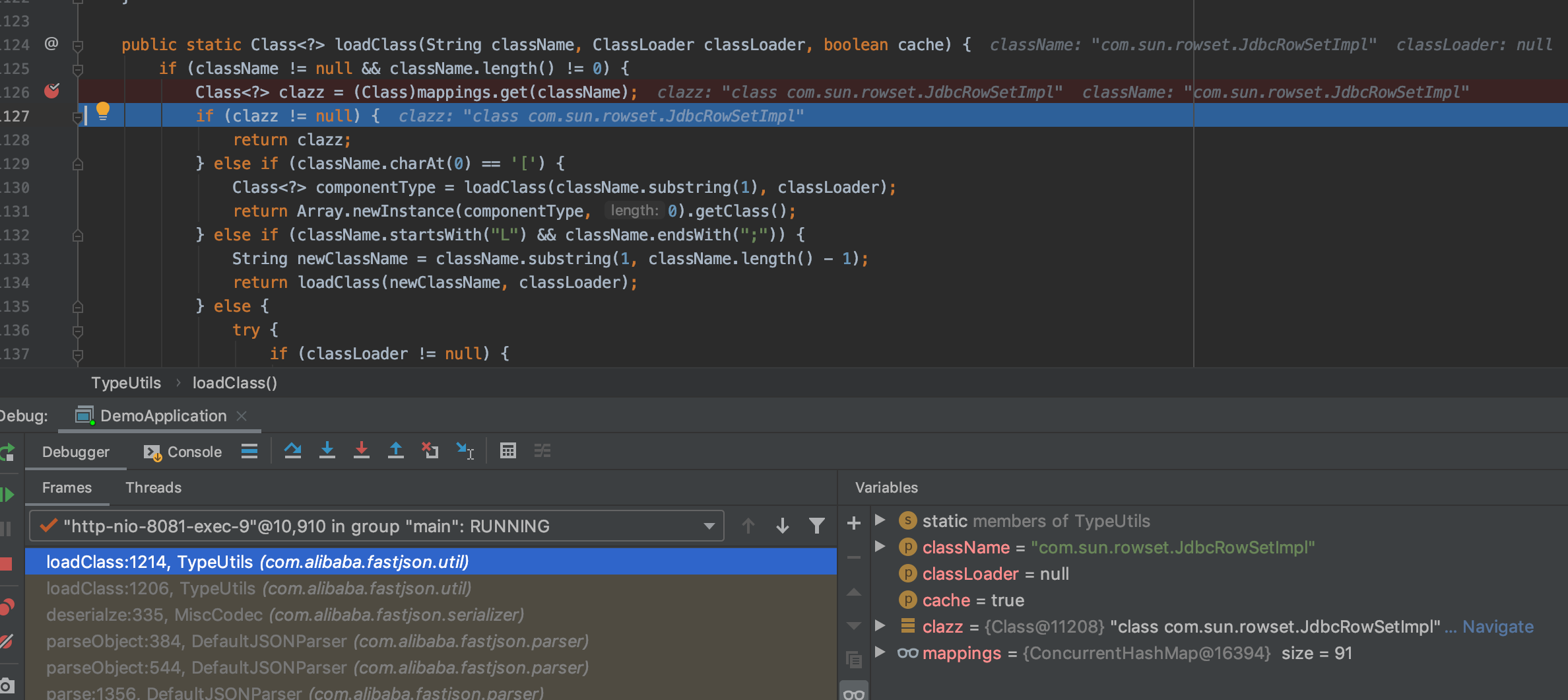Add a new watch with plus icon
This screenshot has height=700, width=1568.
853,523
